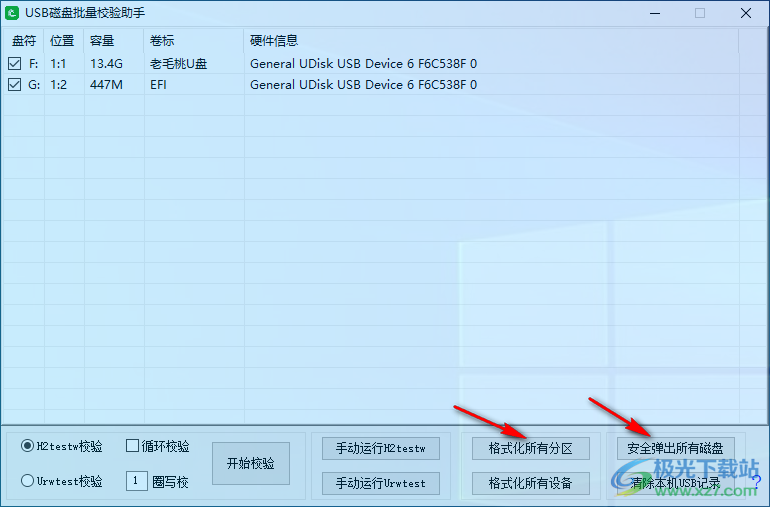Uncheck the F: drive checkbox

15,63
